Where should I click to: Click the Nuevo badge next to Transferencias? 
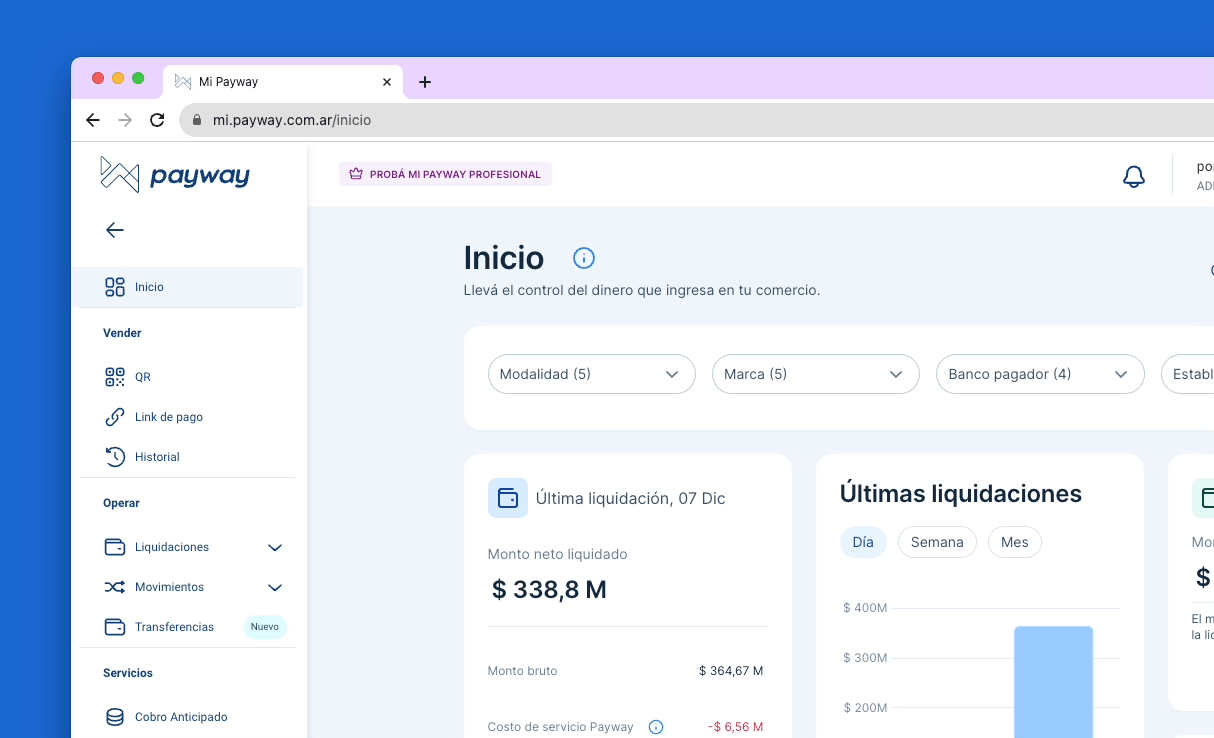coord(265,627)
